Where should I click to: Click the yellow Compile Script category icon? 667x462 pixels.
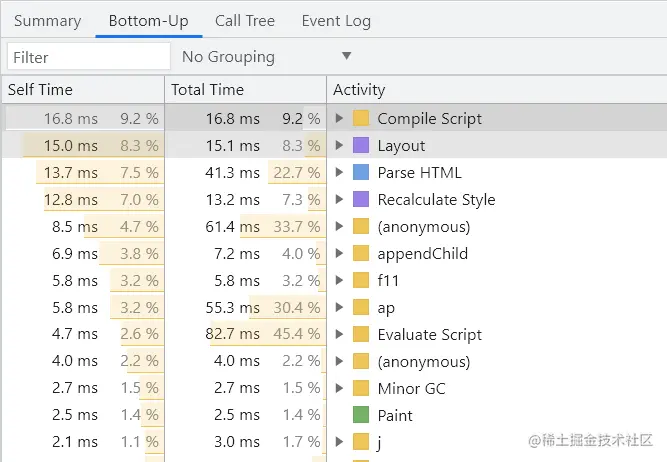(361, 119)
